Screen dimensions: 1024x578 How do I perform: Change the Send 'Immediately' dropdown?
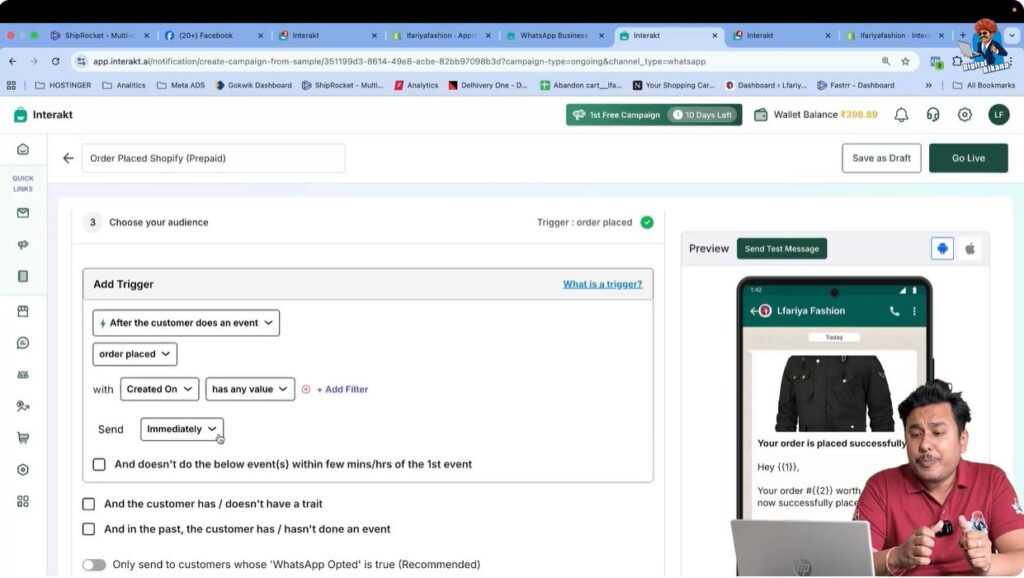[181, 428]
